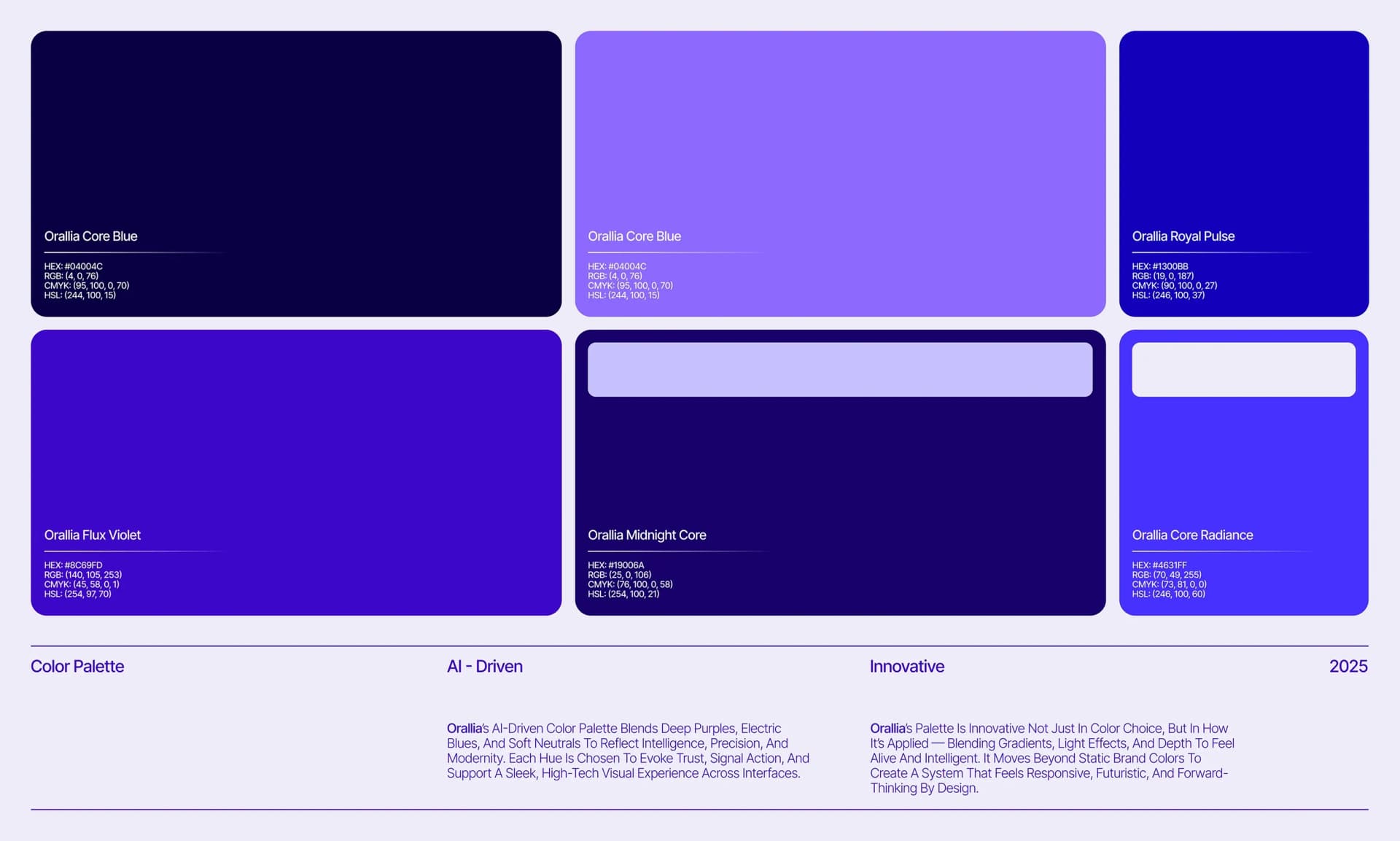Click the bold Orallia word in the description

464,728
